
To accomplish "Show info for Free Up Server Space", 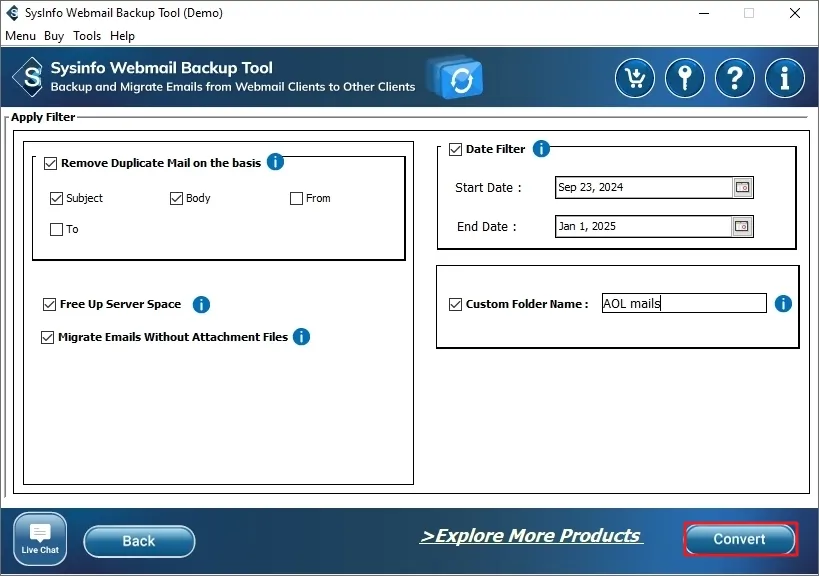I will [x=201, y=304].
